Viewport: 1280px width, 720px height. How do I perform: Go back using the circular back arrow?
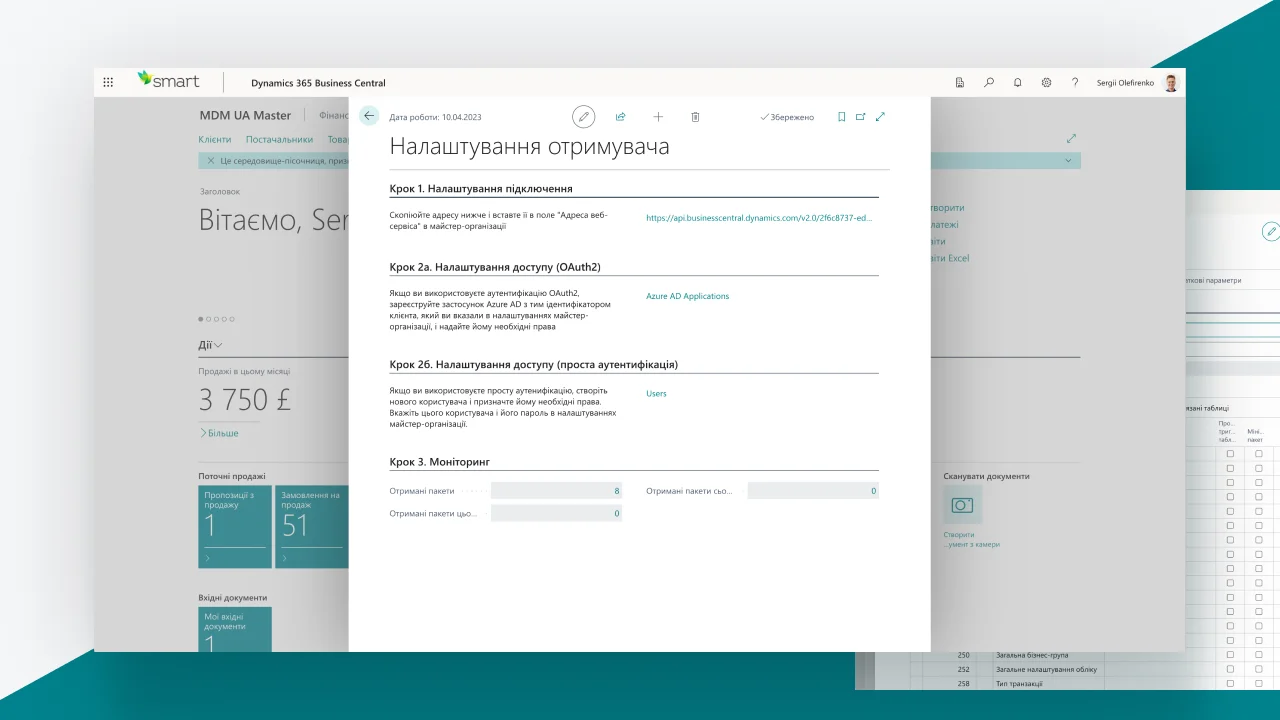(369, 116)
